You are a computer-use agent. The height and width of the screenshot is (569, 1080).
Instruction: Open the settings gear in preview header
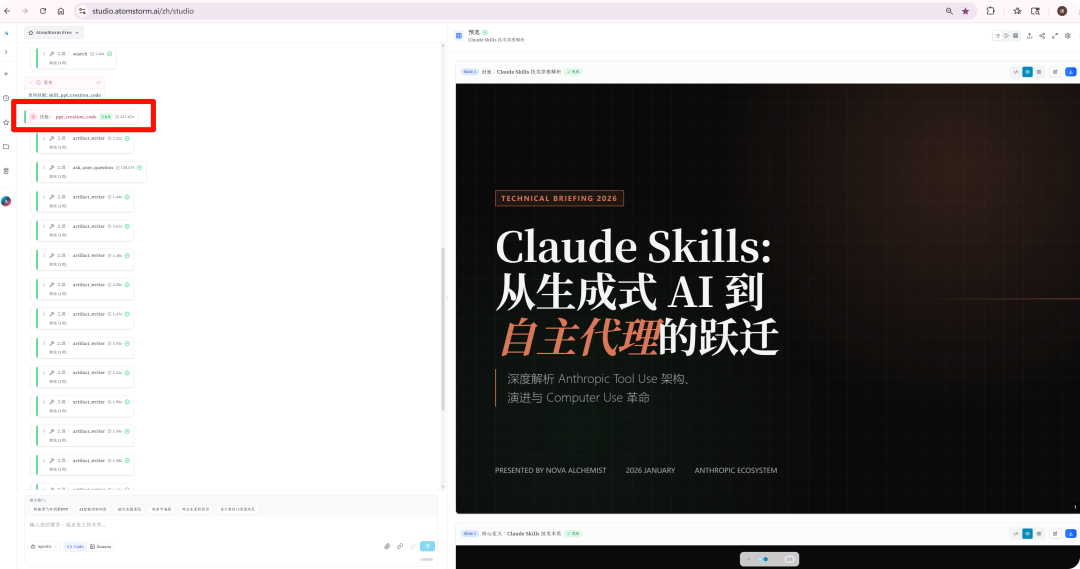tap(1068, 36)
